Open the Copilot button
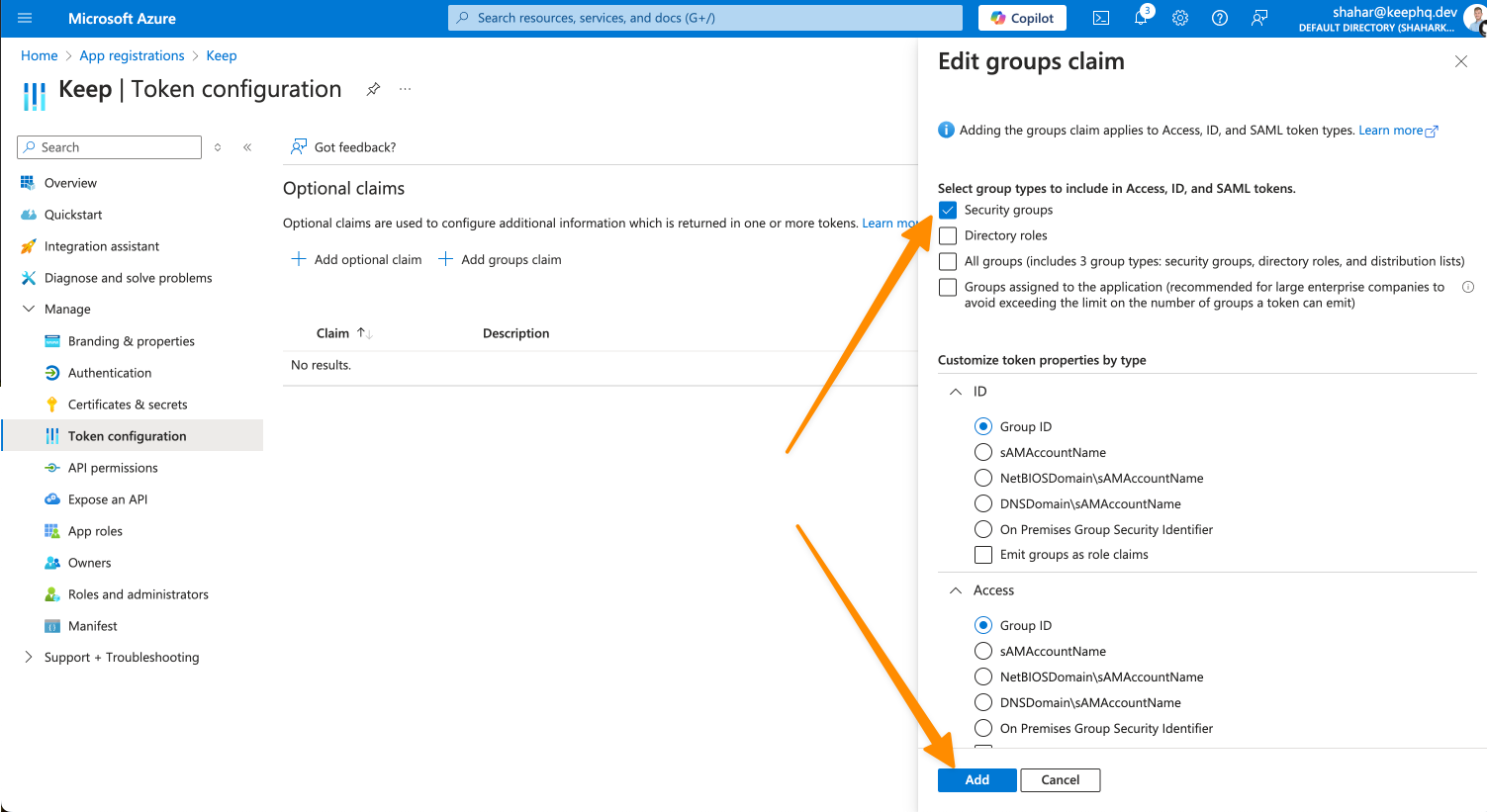The height and width of the screenshot is (812, 1487). pyautogui.click(x=1023, y=18)
